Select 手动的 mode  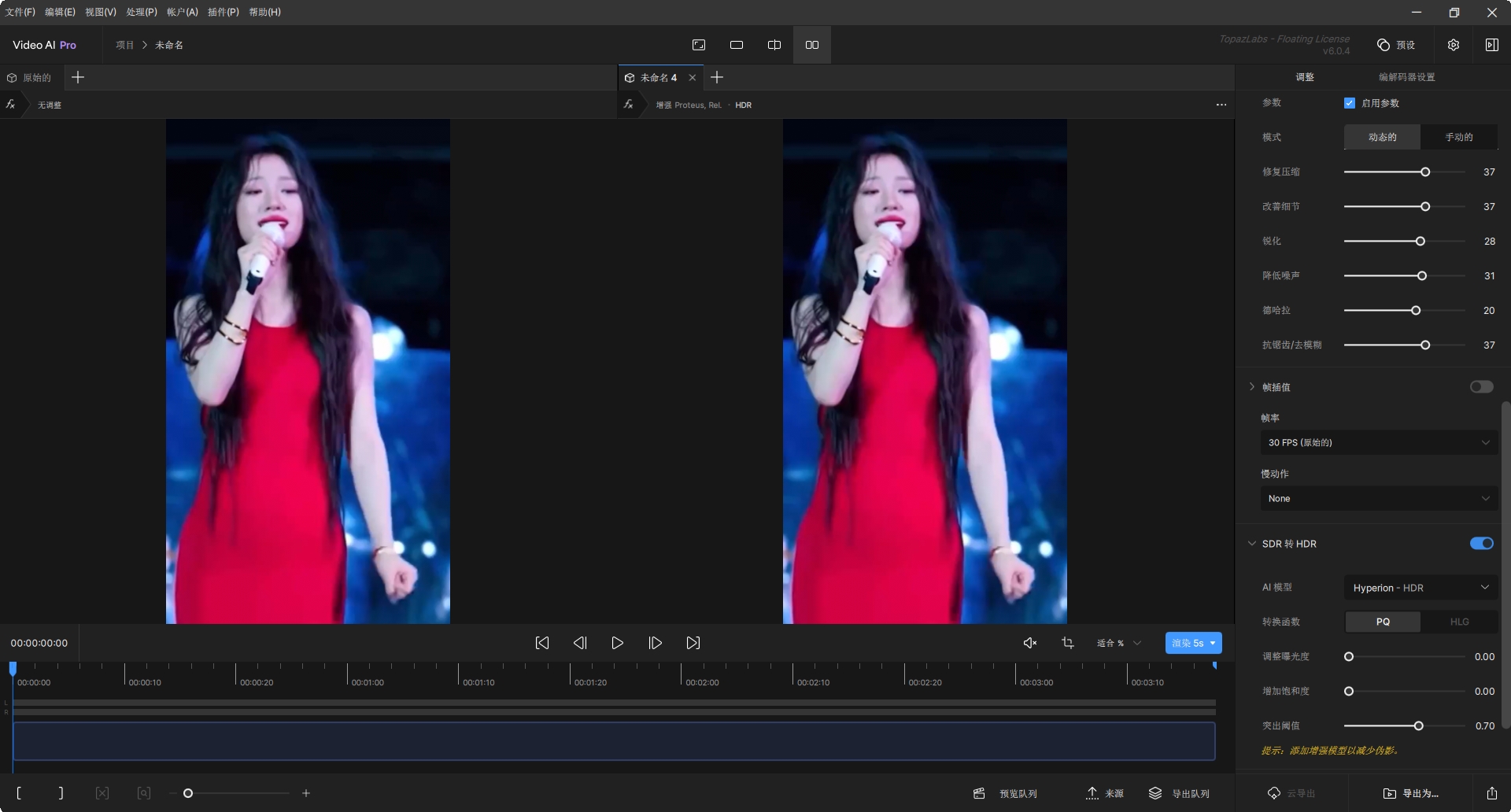click(x=1459, y=137)
